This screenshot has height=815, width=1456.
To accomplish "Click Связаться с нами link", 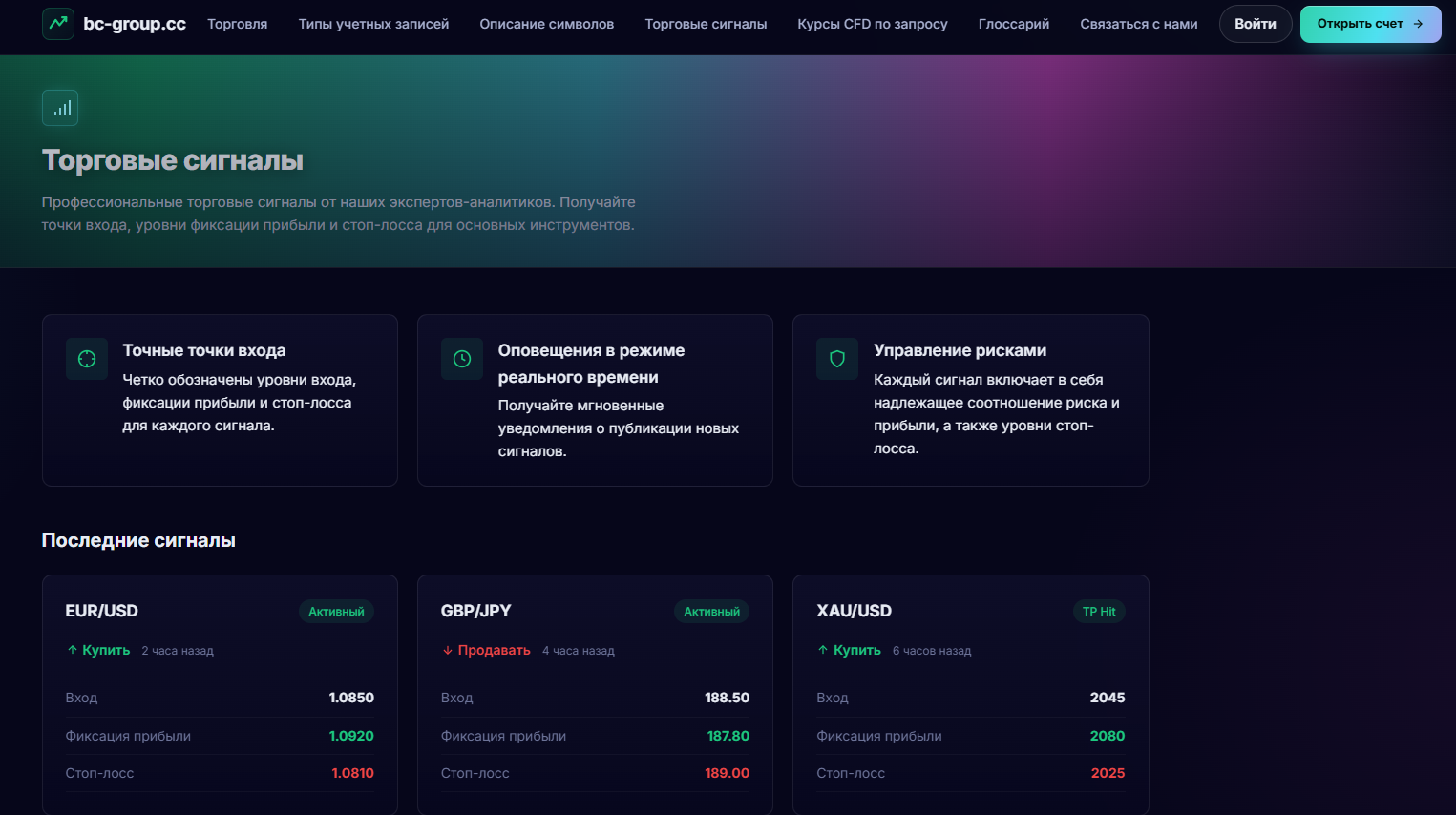I will click(1139, 24).
